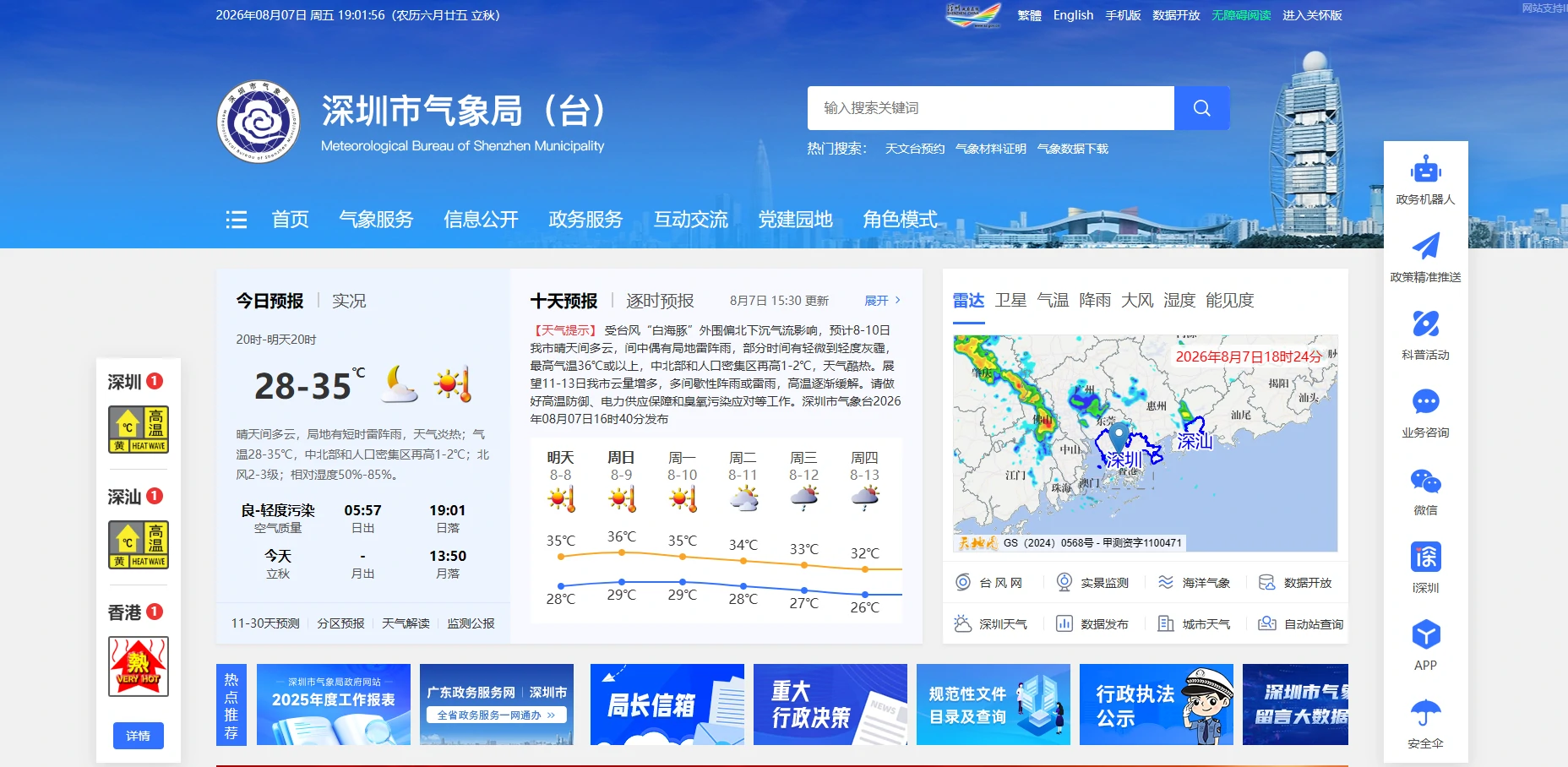Image resolution: width=1568 pixels, height=767 pixels.
Task: Click the APP cube icon
Action: tap(1425, 634)
